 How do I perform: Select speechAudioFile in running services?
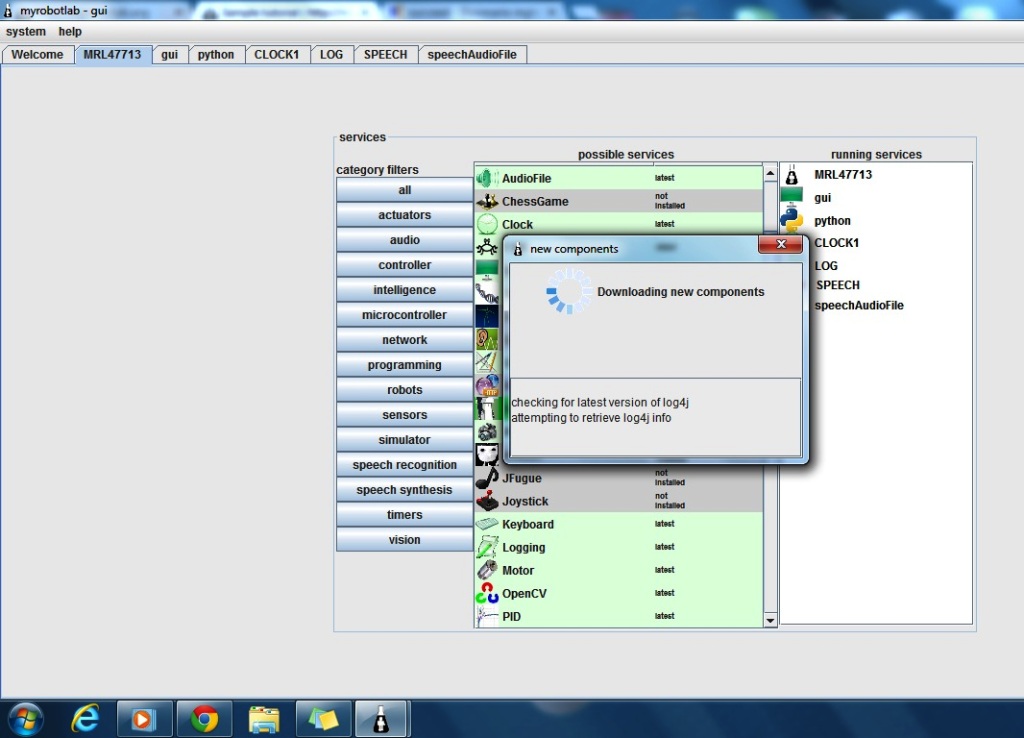tap(859, 305)
